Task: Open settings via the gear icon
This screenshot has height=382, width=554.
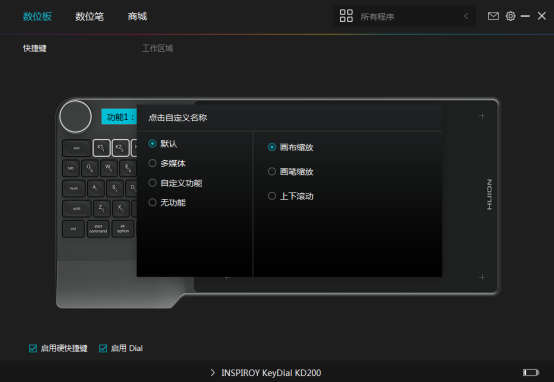Action: [x=511, y=16]
